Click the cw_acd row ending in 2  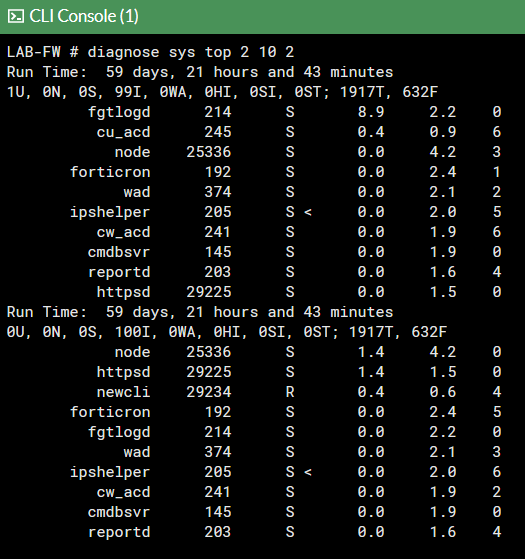point(299,492)
